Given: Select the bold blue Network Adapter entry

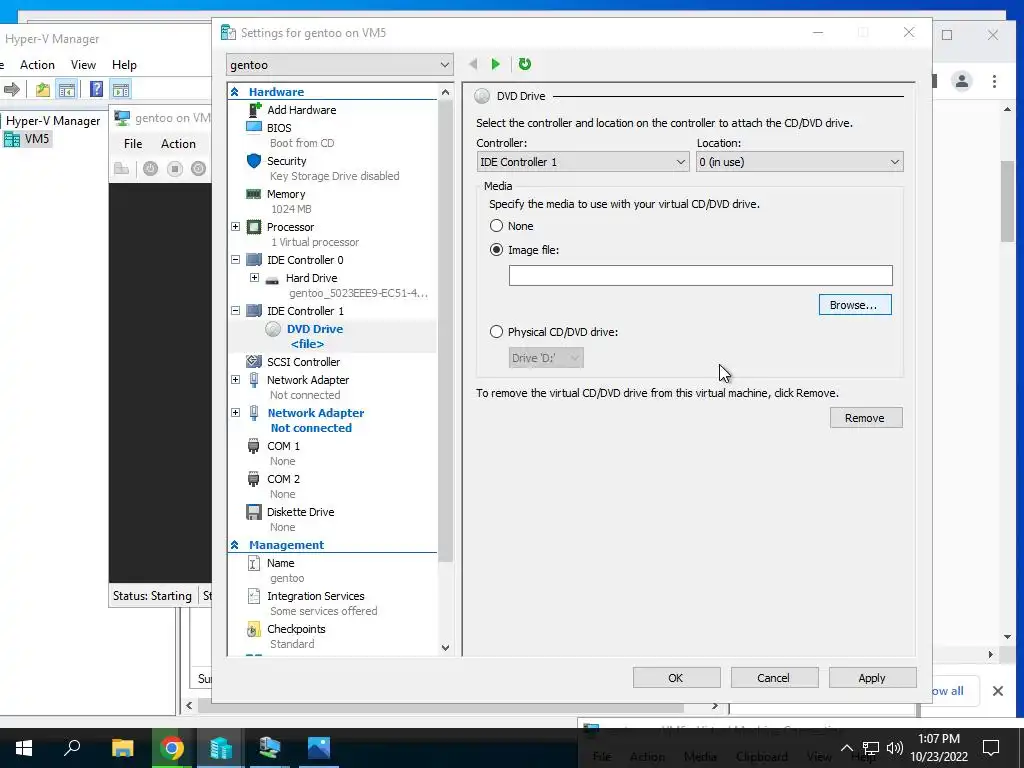Looking at the screenshot, I should [315, 413].
